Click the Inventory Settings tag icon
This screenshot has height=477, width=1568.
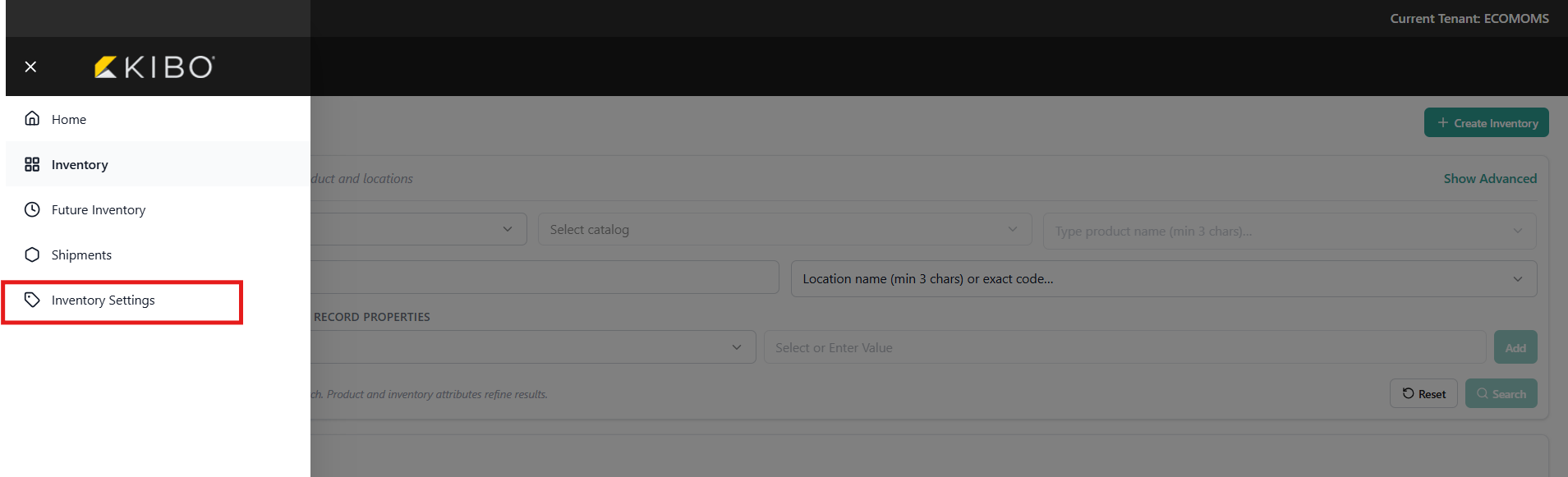tap(32, 300)
